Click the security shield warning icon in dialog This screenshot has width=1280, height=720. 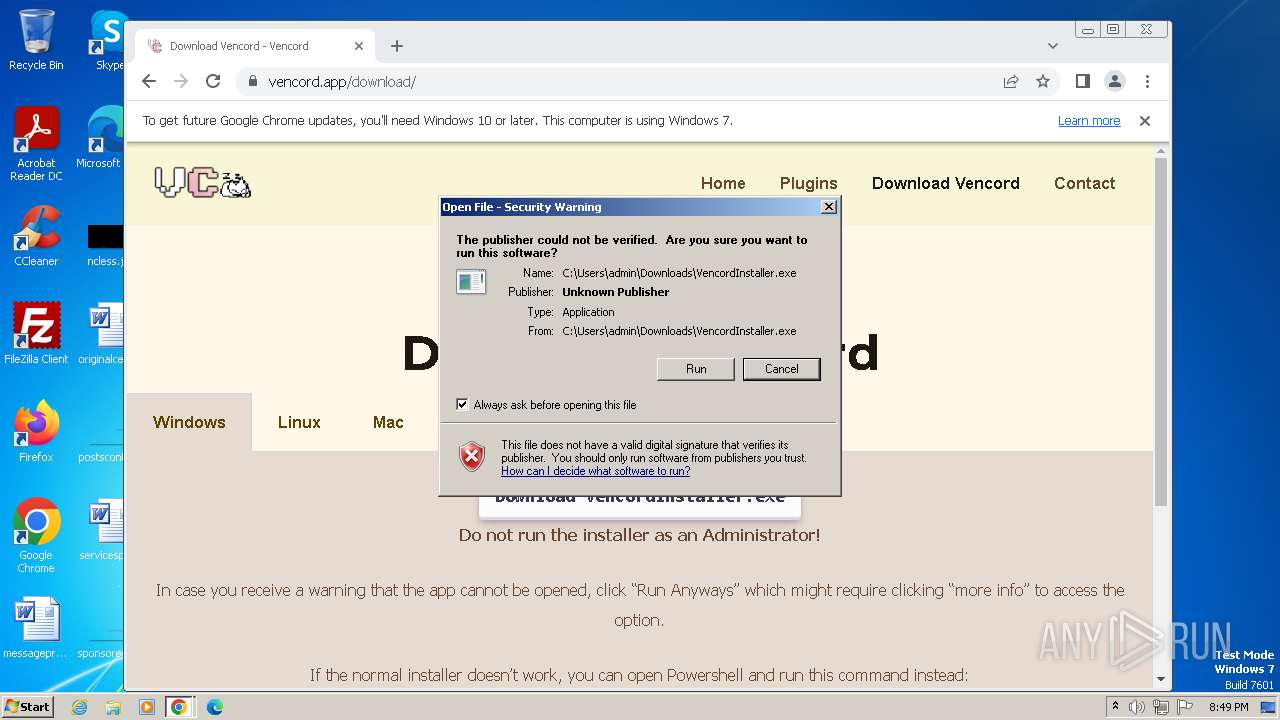(472, 456)
